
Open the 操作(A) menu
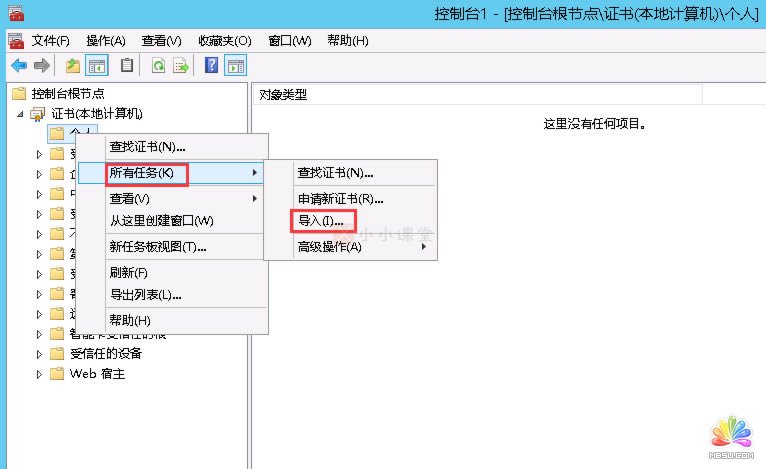click(x=106, y=40)
